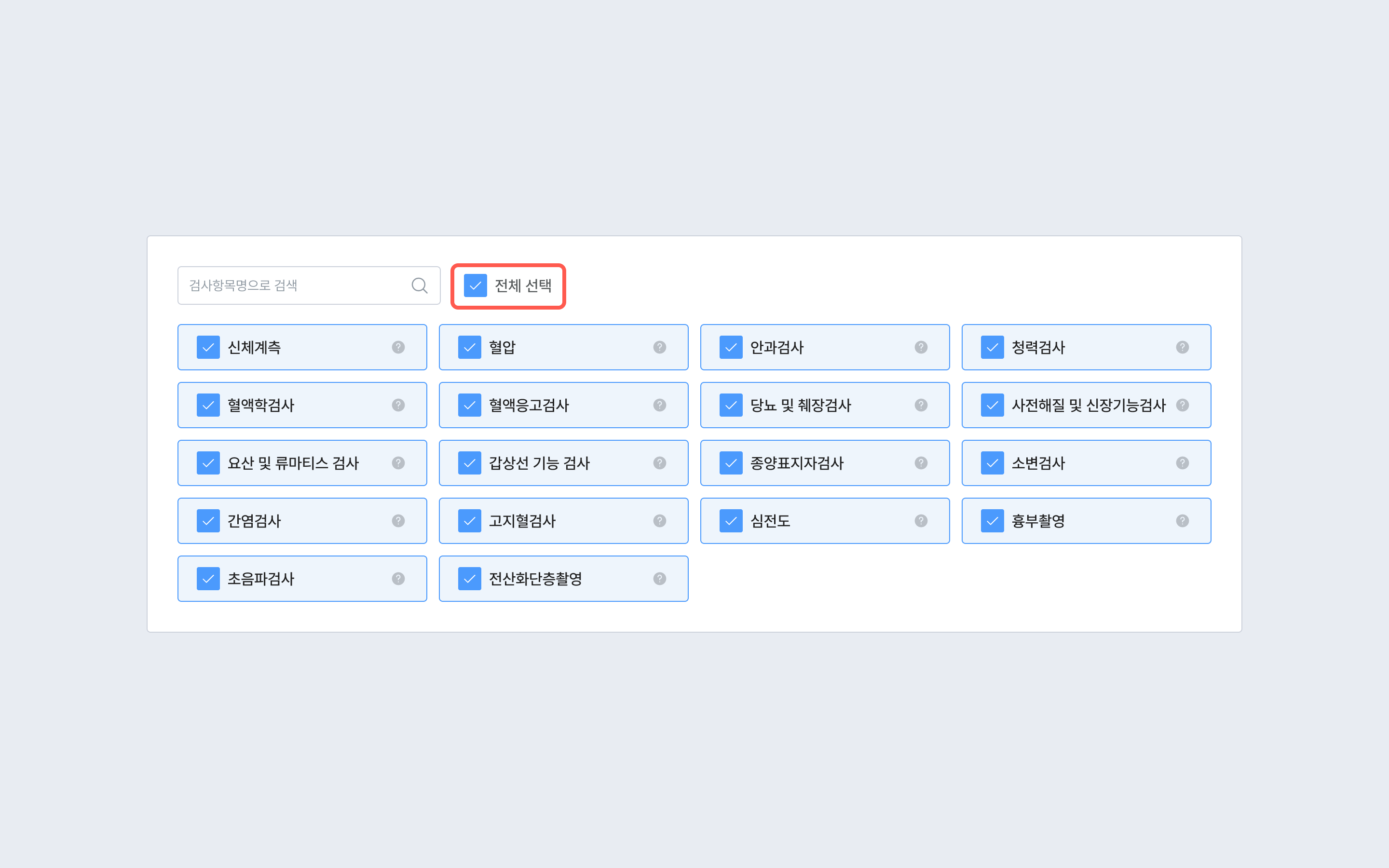The image size is (1389, 868).
Task: Click help icon next to 청력검사
Action: pyautogui.click(x=1182, y=347)
